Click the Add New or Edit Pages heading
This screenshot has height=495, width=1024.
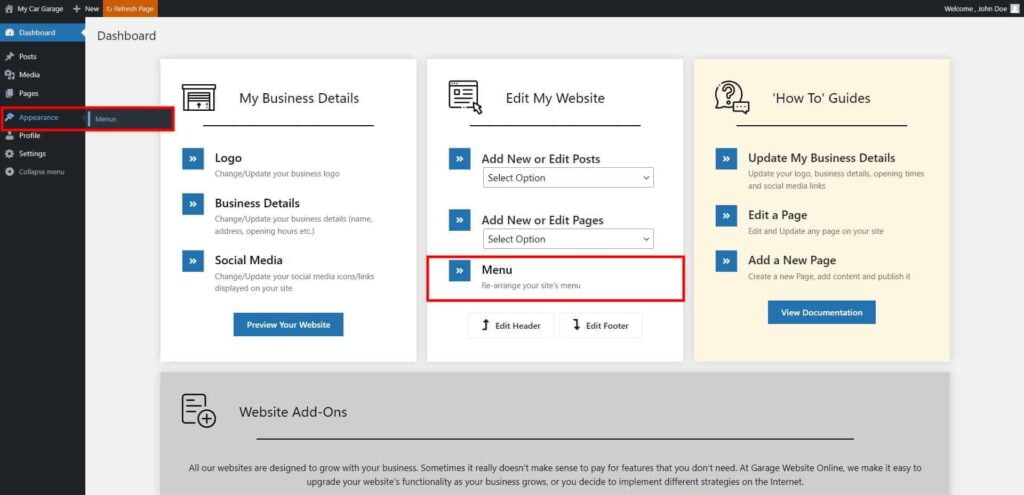tap(543, 220)
